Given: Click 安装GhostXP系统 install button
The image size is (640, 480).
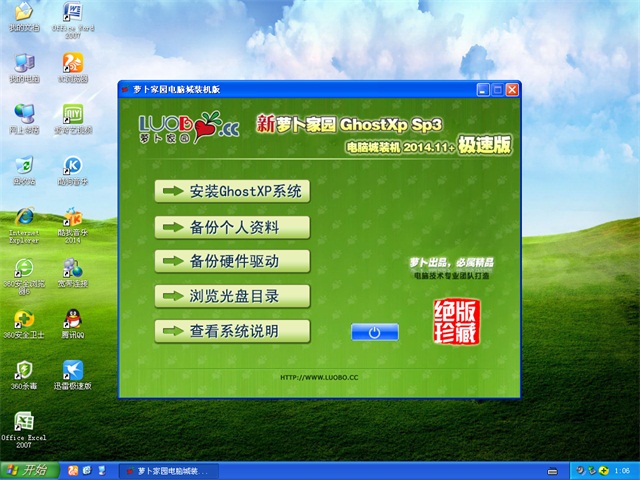Looking at the screenshot, I should (232, 190).
